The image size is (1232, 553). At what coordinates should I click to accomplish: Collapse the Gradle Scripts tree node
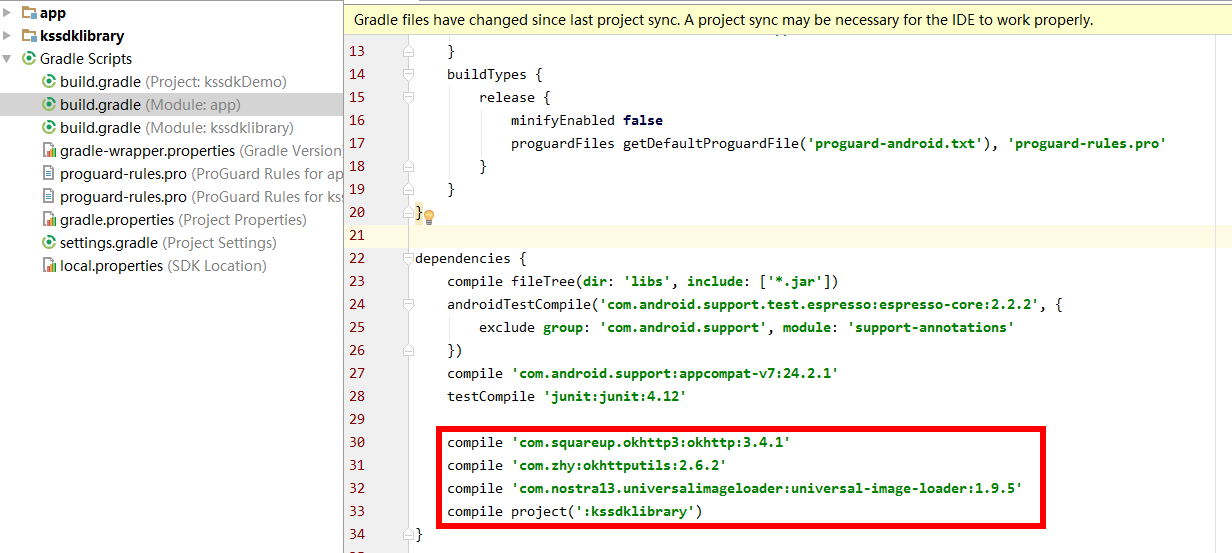click(x=9, y=59)
